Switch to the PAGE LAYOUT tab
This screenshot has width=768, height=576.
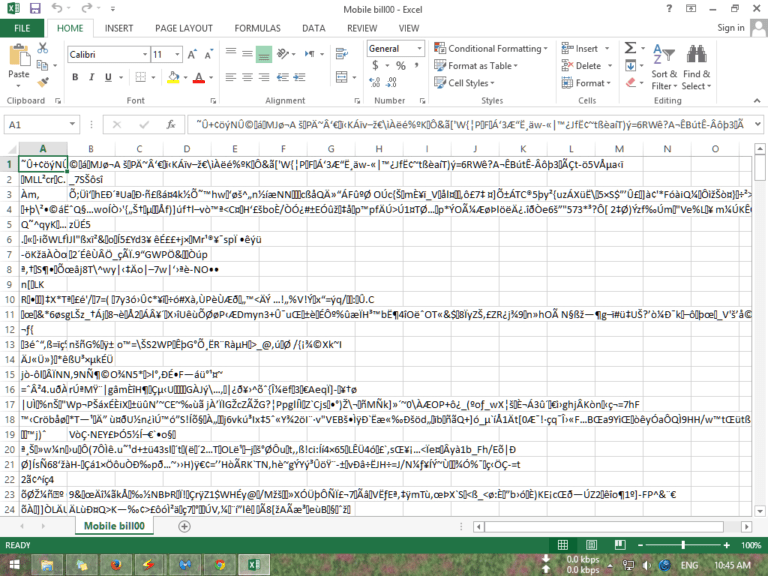point(184,28)
